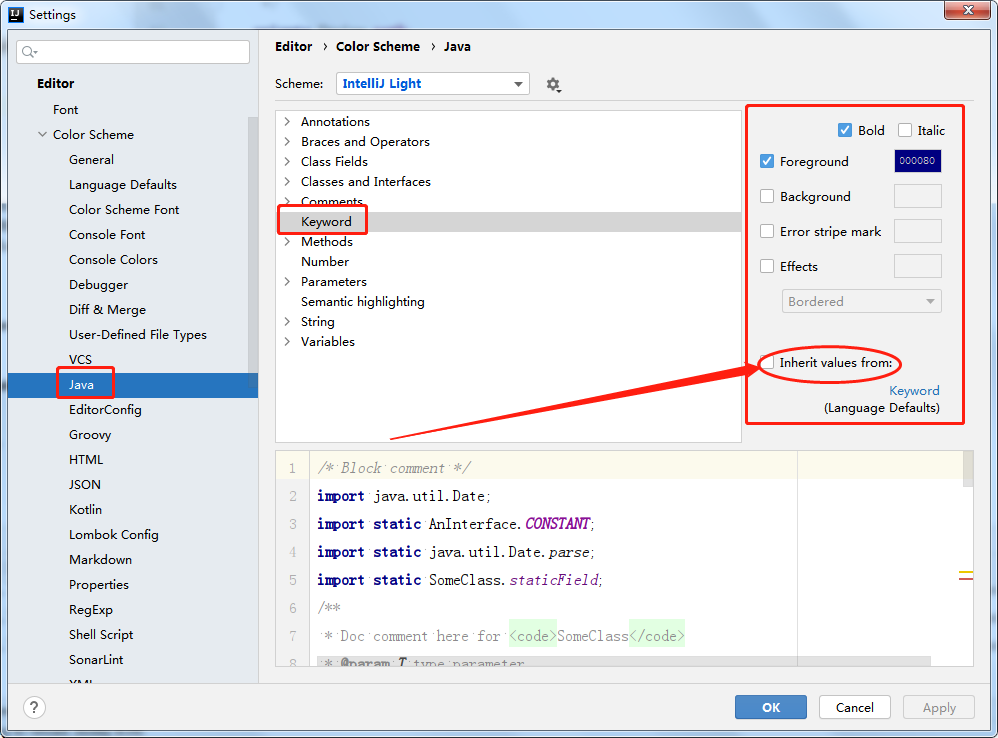Focus the settings search field
998x738 pixels.
133,52
